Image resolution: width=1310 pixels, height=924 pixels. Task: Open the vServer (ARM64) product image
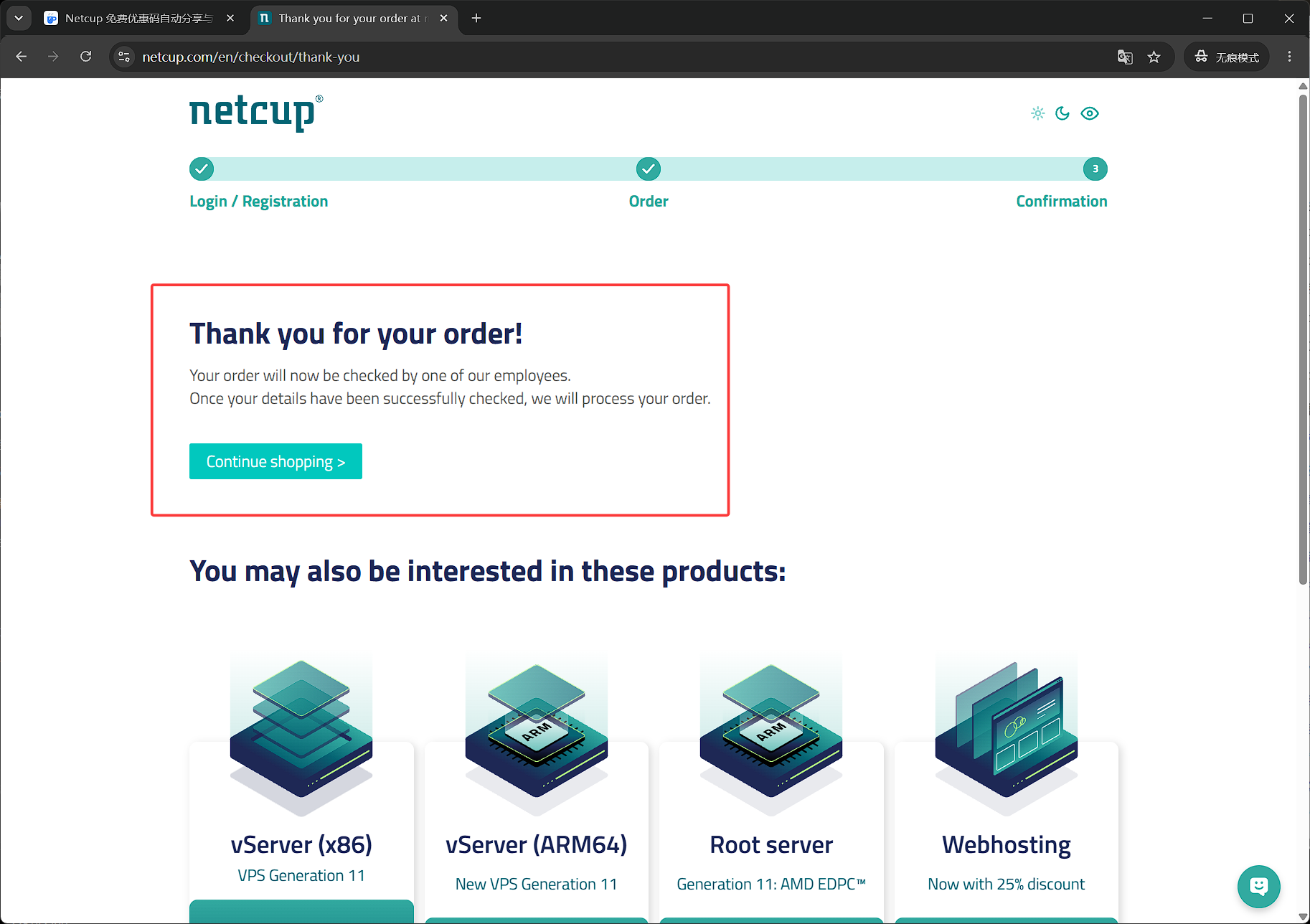537,735
